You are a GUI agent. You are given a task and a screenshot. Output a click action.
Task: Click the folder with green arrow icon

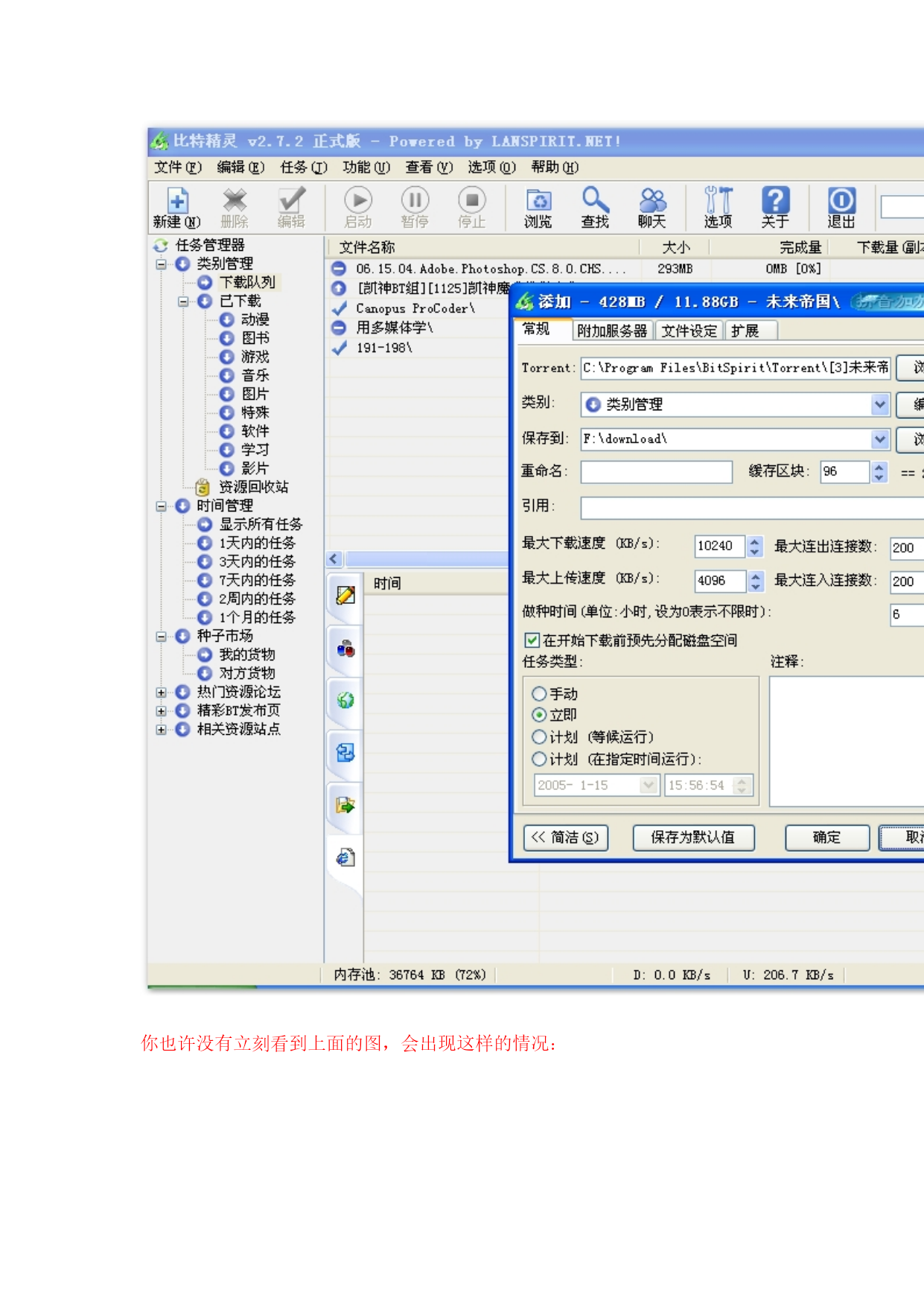tap(345, 805)
